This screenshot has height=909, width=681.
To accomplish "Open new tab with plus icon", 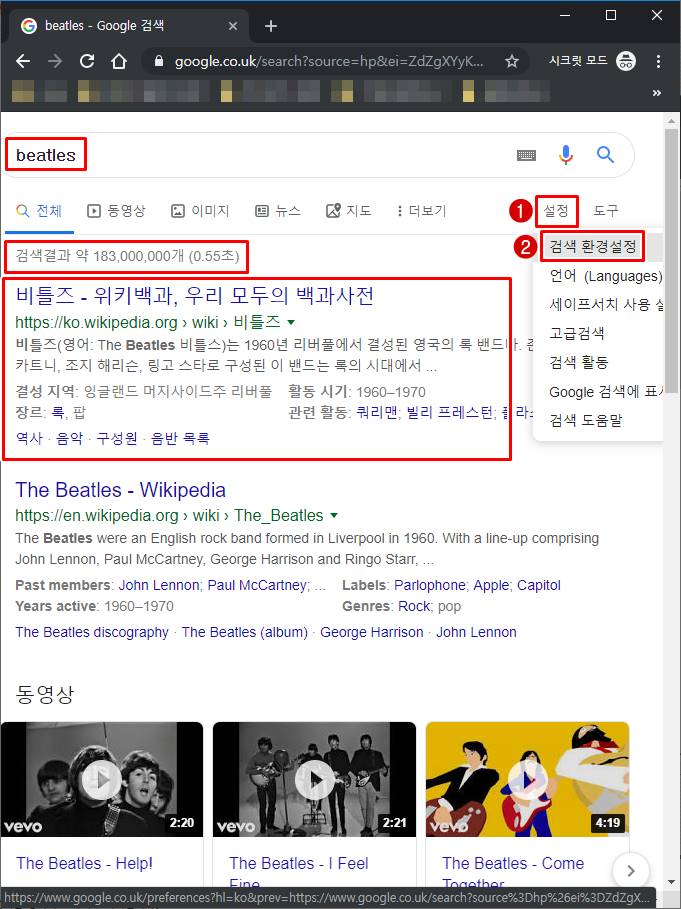I will (x=271, y=26).
